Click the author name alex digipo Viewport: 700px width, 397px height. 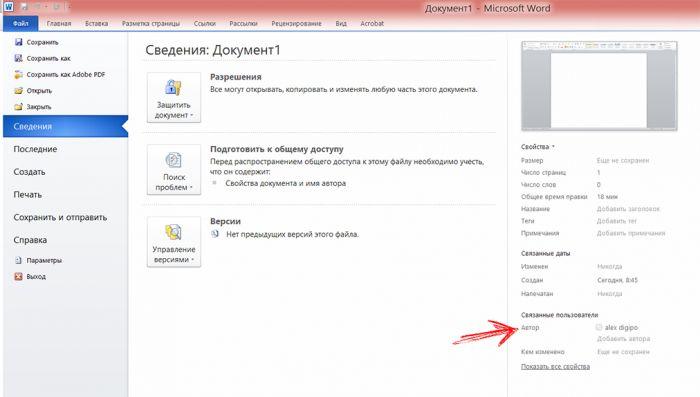coord(621,327)
